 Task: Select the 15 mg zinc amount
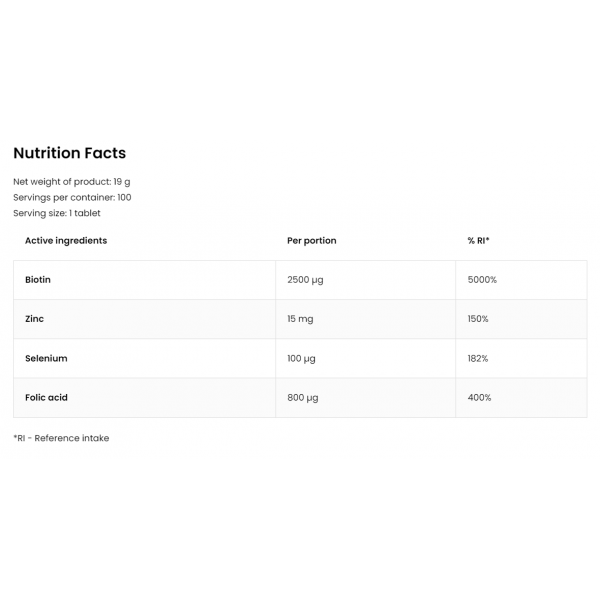click(x=300, y=319)
